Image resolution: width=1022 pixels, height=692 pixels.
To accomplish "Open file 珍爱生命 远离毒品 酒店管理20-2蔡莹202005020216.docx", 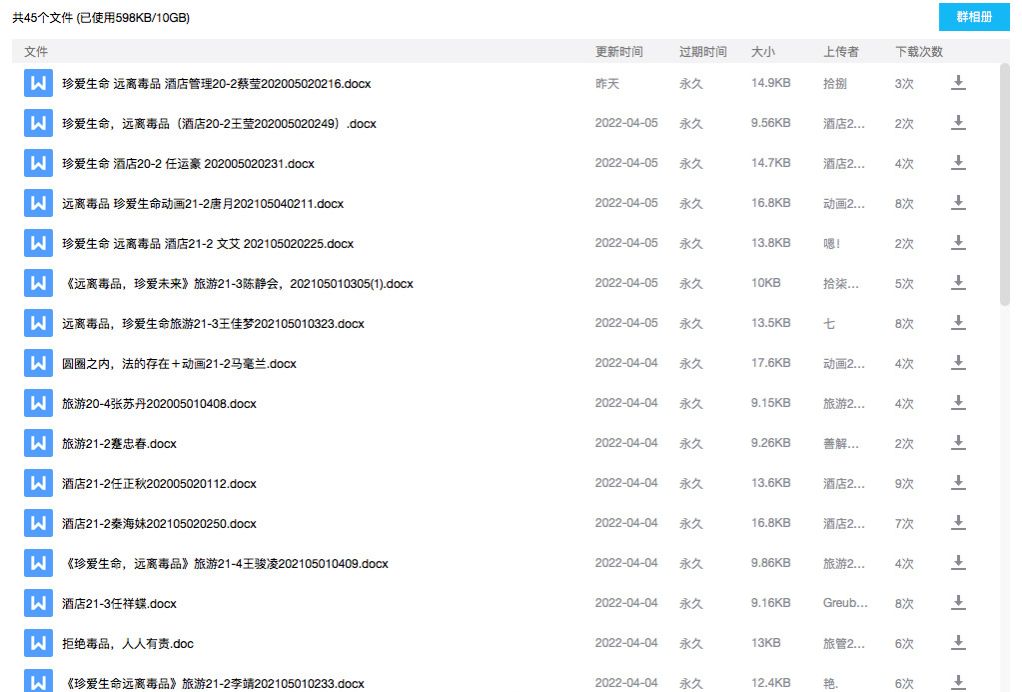I will [x=216, y=83].
